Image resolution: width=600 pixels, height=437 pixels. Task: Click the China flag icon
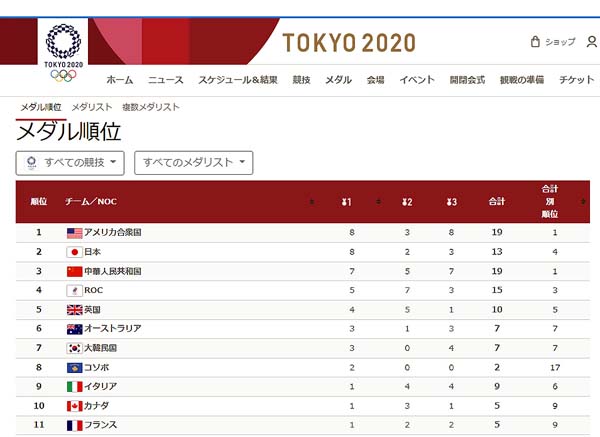(74, 271)
